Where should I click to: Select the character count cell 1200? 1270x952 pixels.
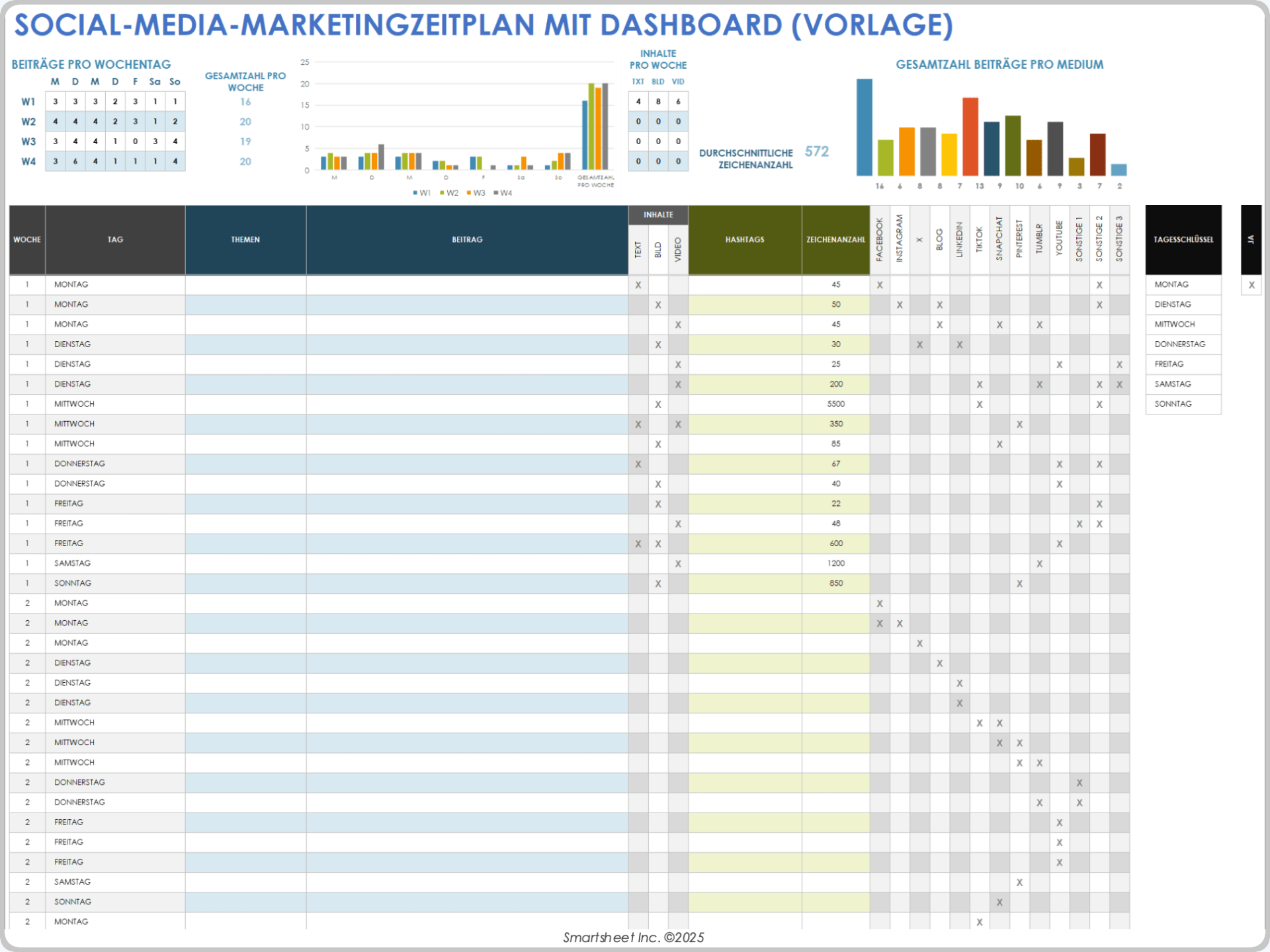pos(835,563)
